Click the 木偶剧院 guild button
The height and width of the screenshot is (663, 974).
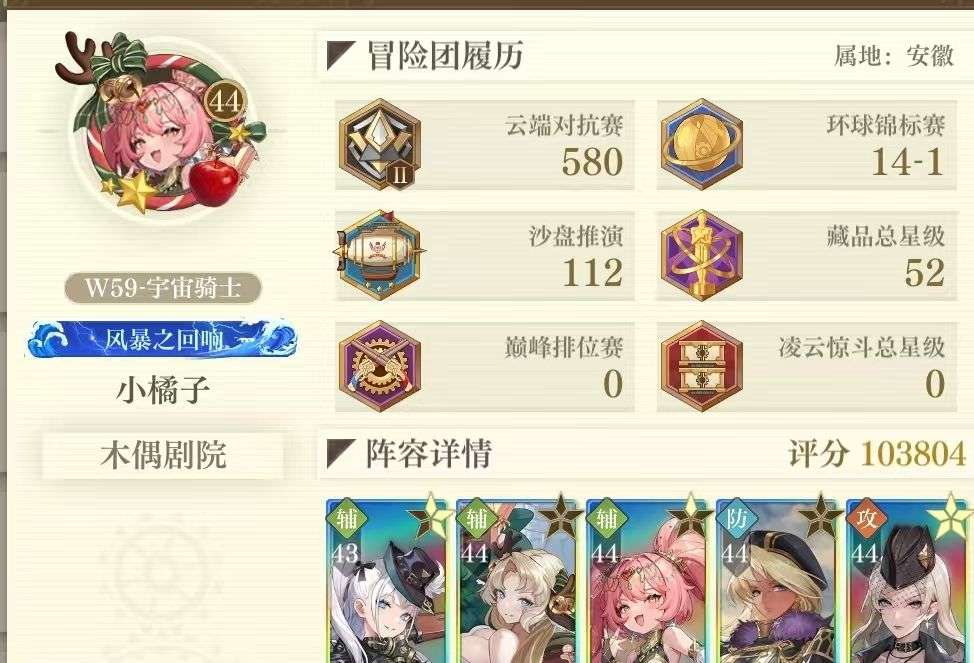163,455
